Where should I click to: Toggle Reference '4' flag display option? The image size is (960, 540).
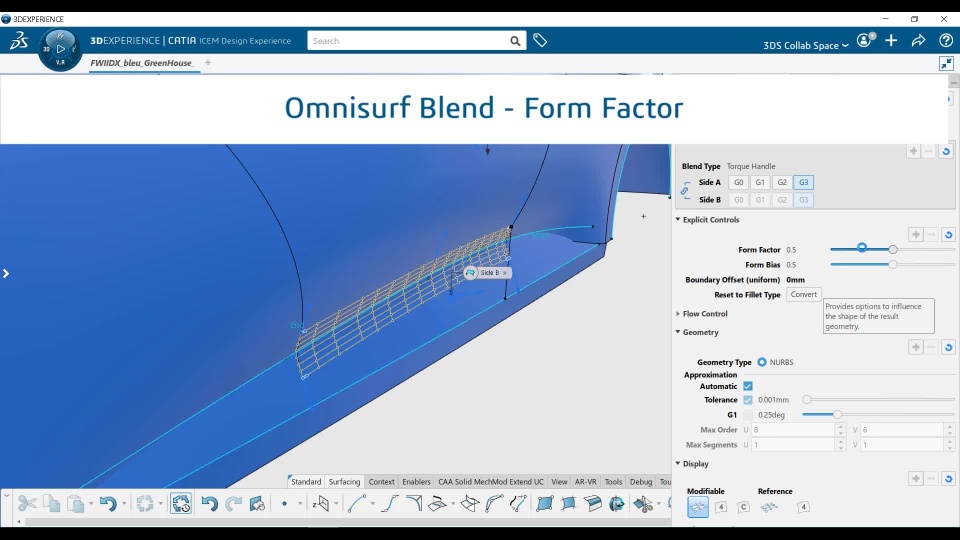click(x=803, y=507)
